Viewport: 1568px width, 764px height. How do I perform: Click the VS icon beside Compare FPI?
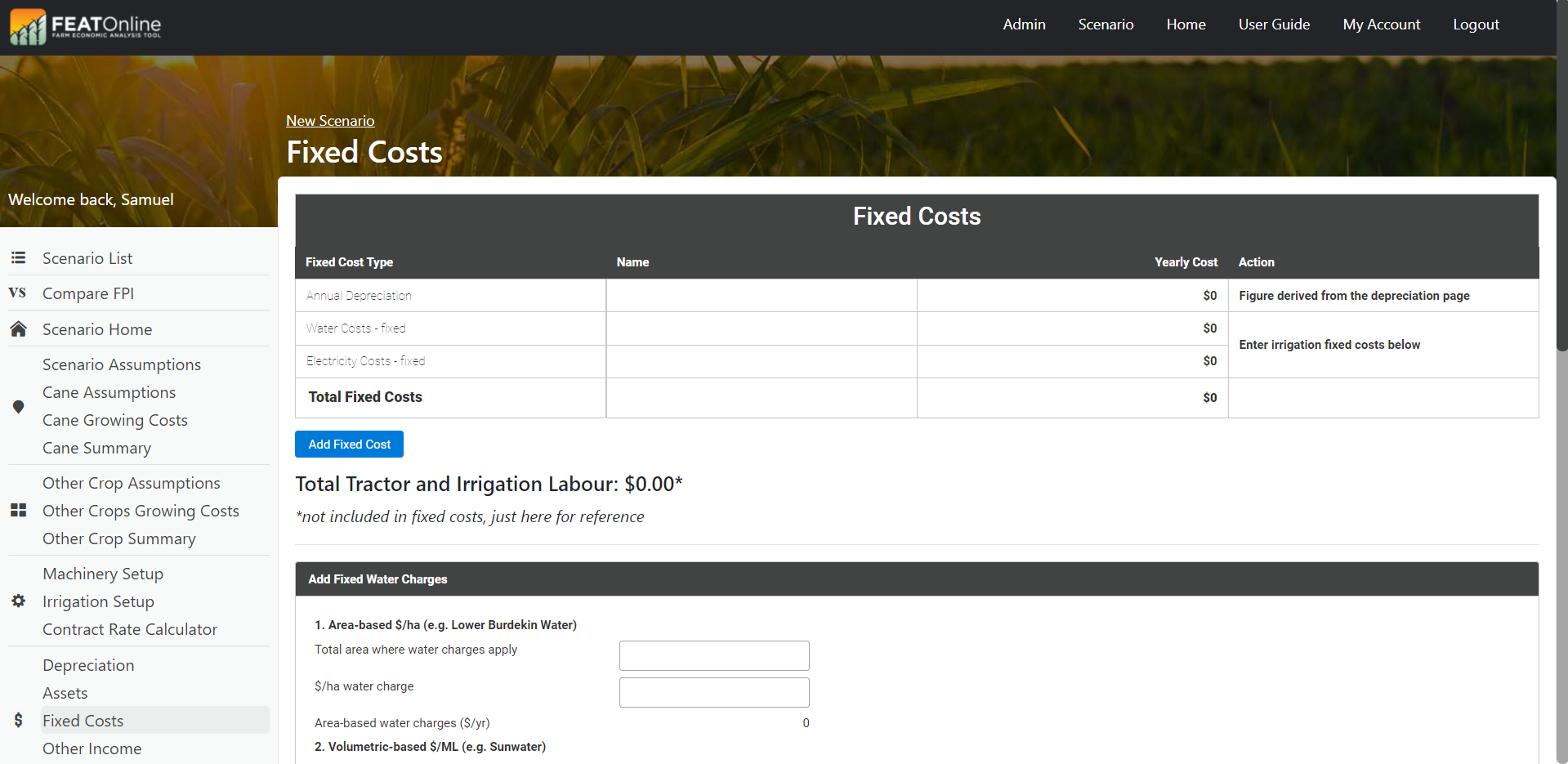coord(17,293)
